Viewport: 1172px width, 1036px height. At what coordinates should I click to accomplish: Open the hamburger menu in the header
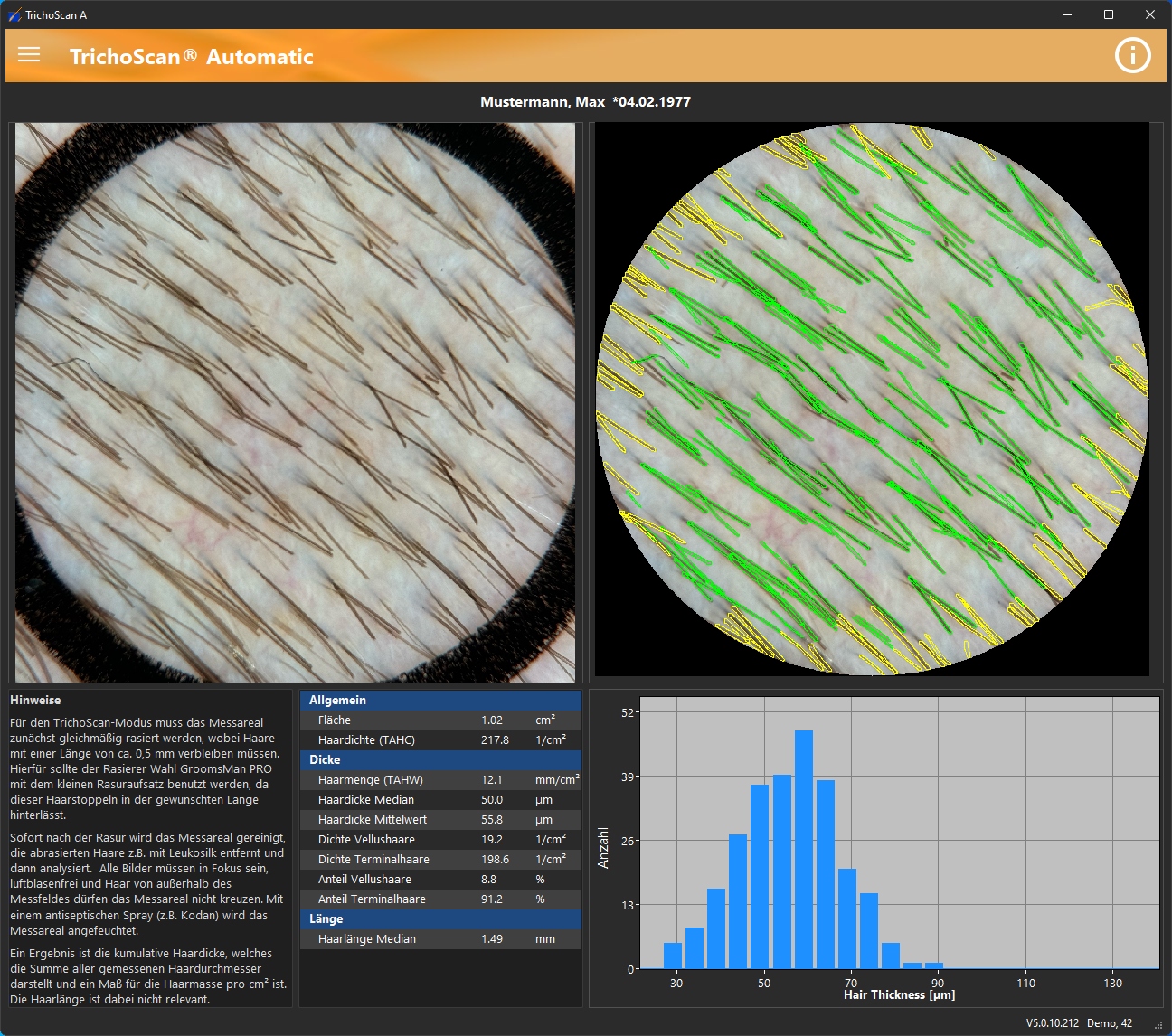[x=29, y=55]
